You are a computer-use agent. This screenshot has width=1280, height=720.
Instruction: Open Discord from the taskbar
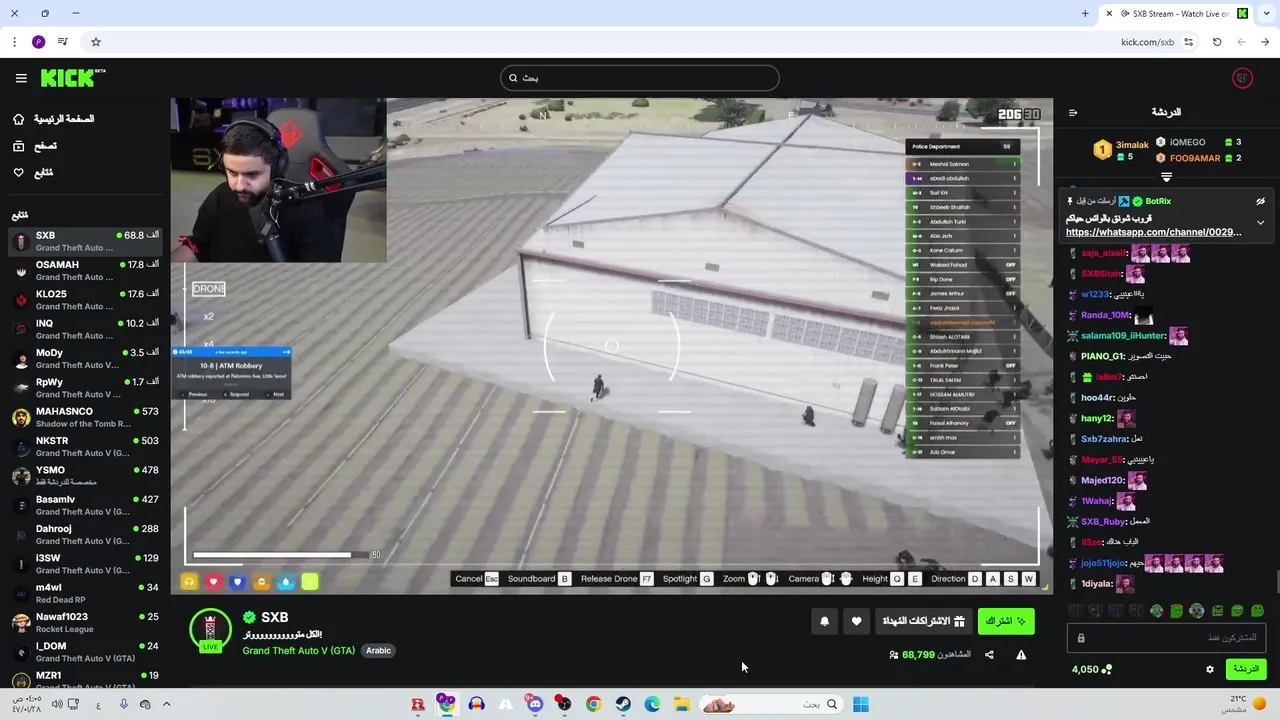[535, 704]
